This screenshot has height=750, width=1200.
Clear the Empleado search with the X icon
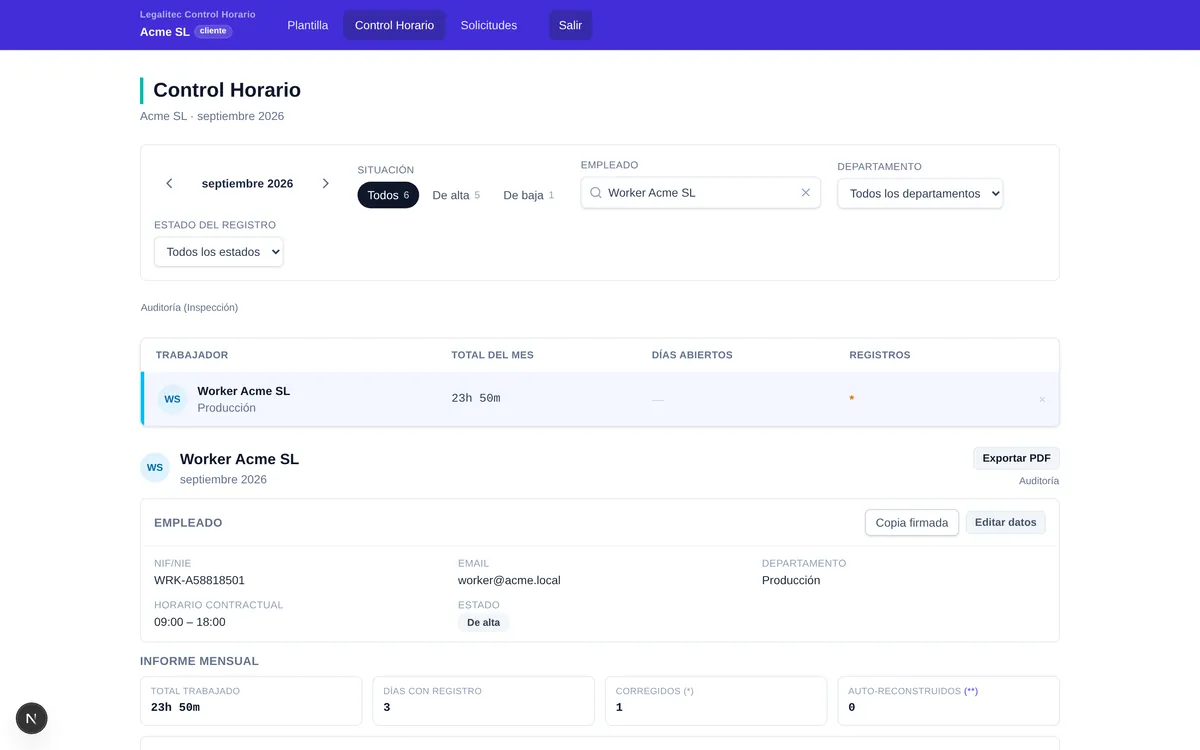pos(806,193)
